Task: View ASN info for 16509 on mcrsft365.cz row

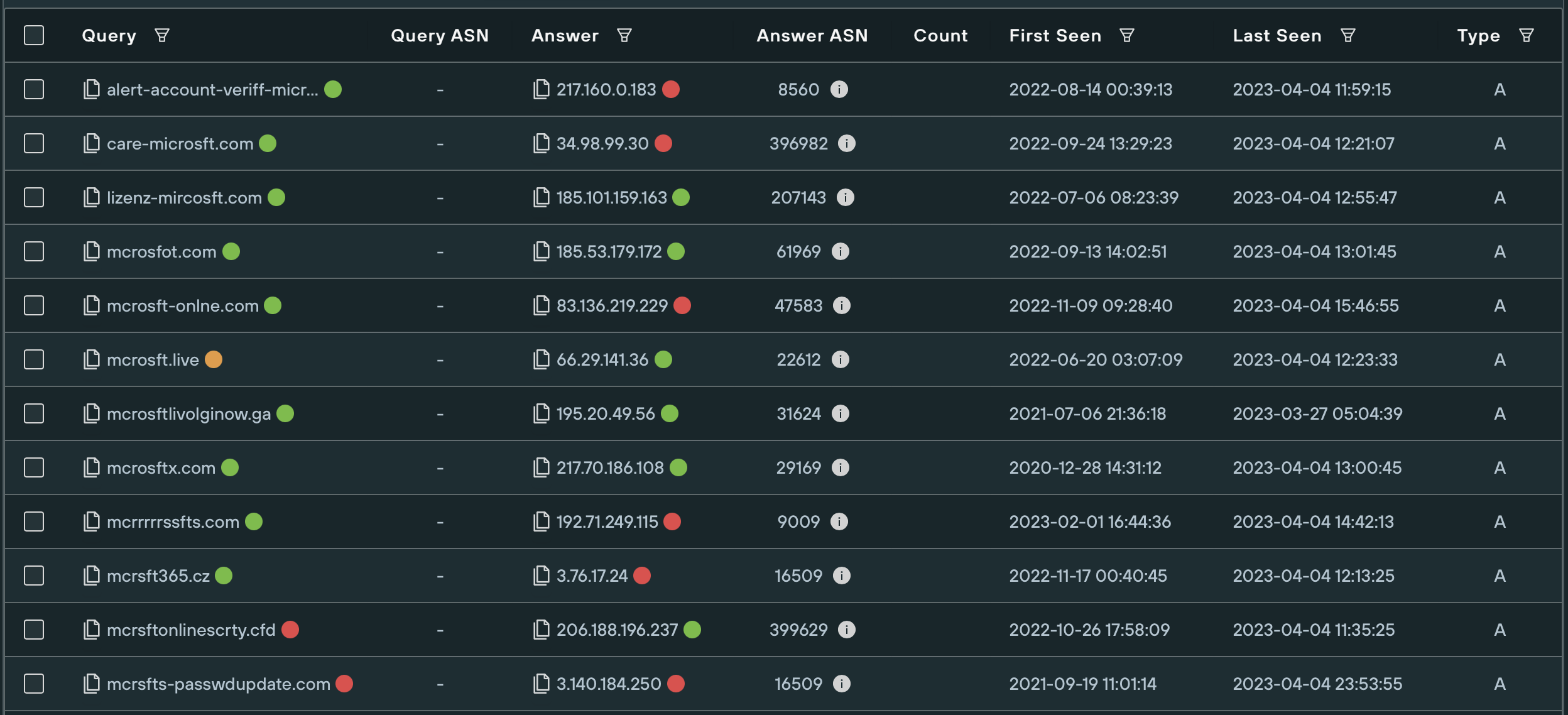Action: 842,576
